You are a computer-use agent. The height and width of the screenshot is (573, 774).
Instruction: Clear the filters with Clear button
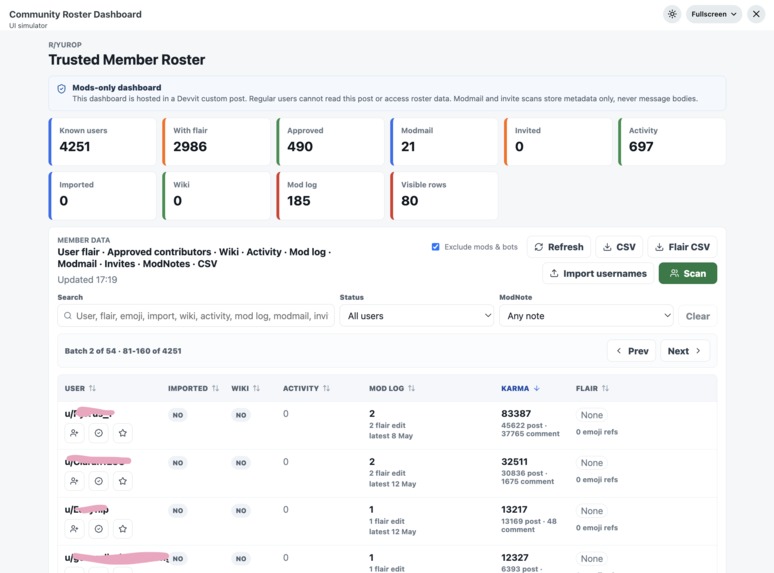697,316
